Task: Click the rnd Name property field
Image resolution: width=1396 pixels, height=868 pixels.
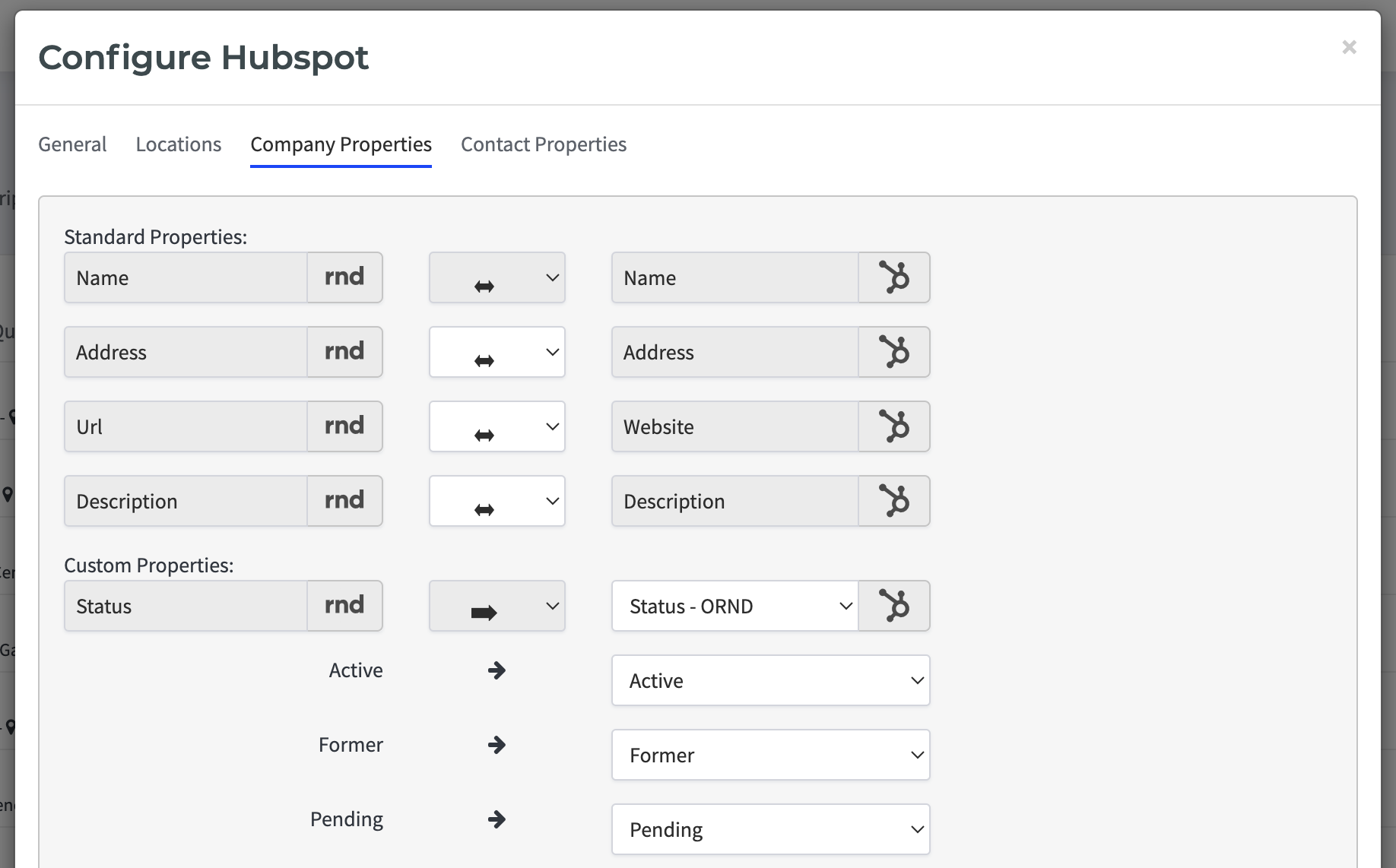Action: [186, 277]
